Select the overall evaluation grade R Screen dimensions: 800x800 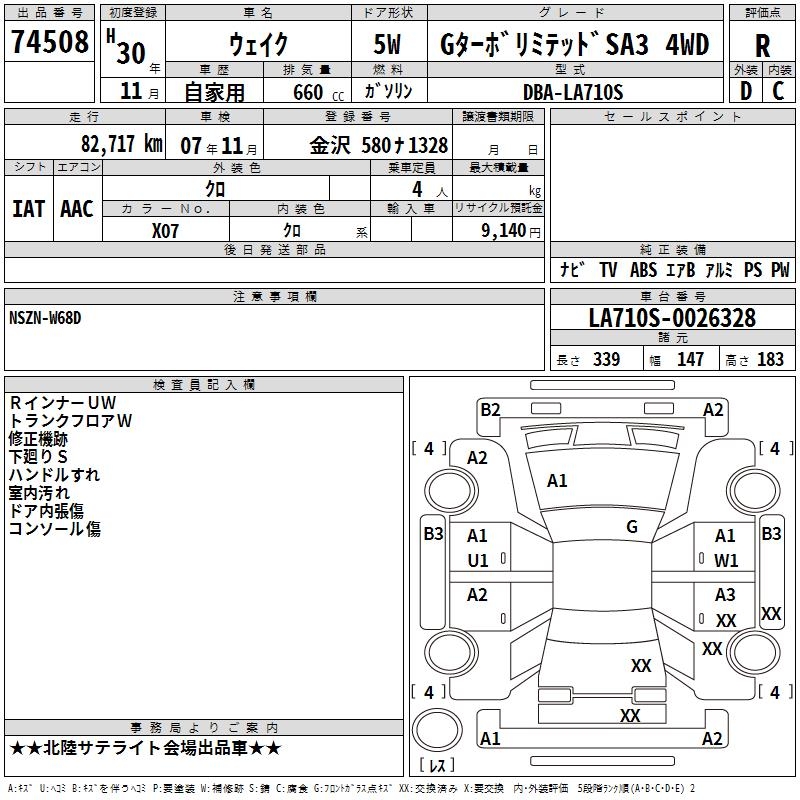pos(762,45)
